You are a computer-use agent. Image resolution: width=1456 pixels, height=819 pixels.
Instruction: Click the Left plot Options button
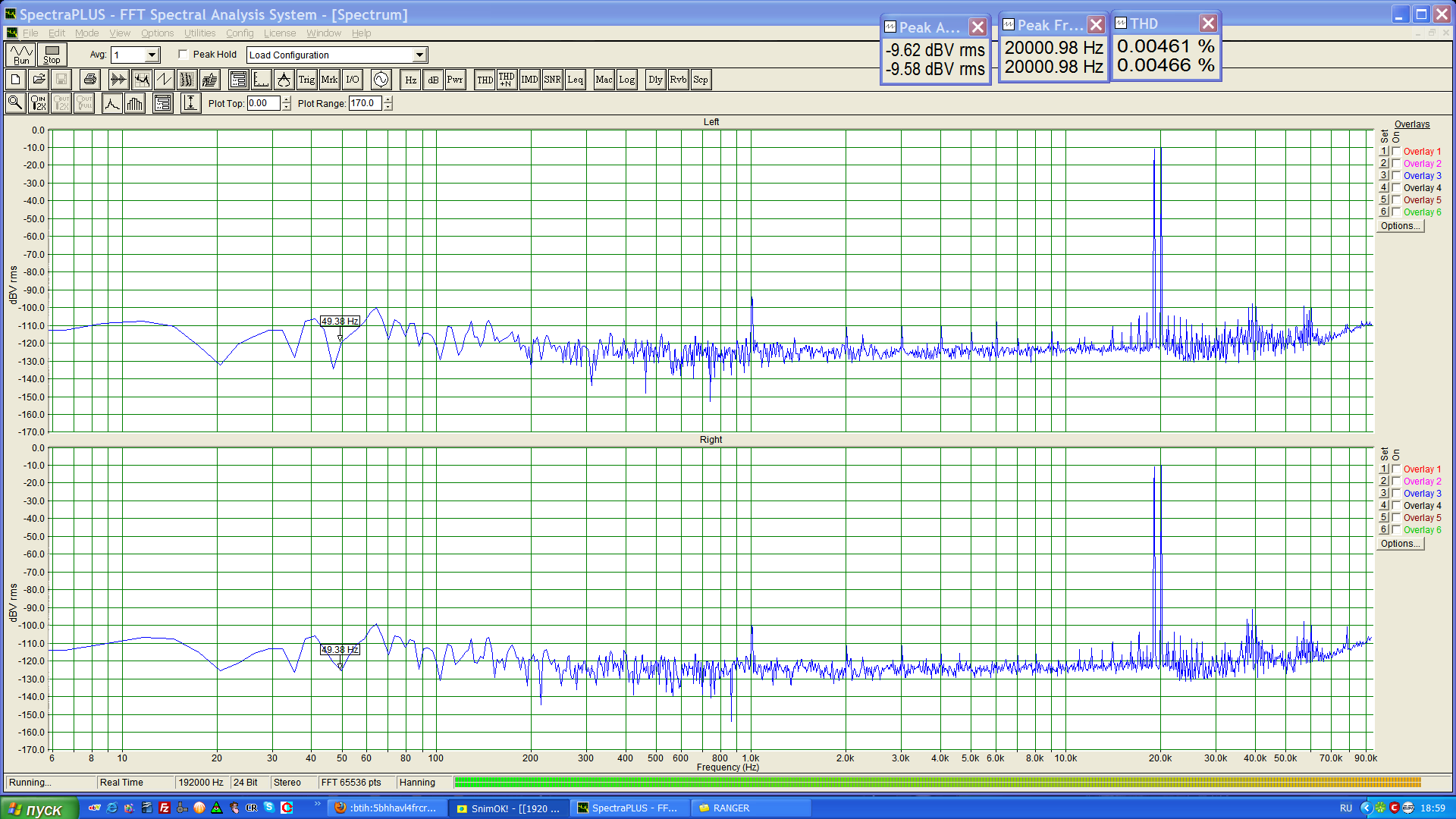[1400, 226]
